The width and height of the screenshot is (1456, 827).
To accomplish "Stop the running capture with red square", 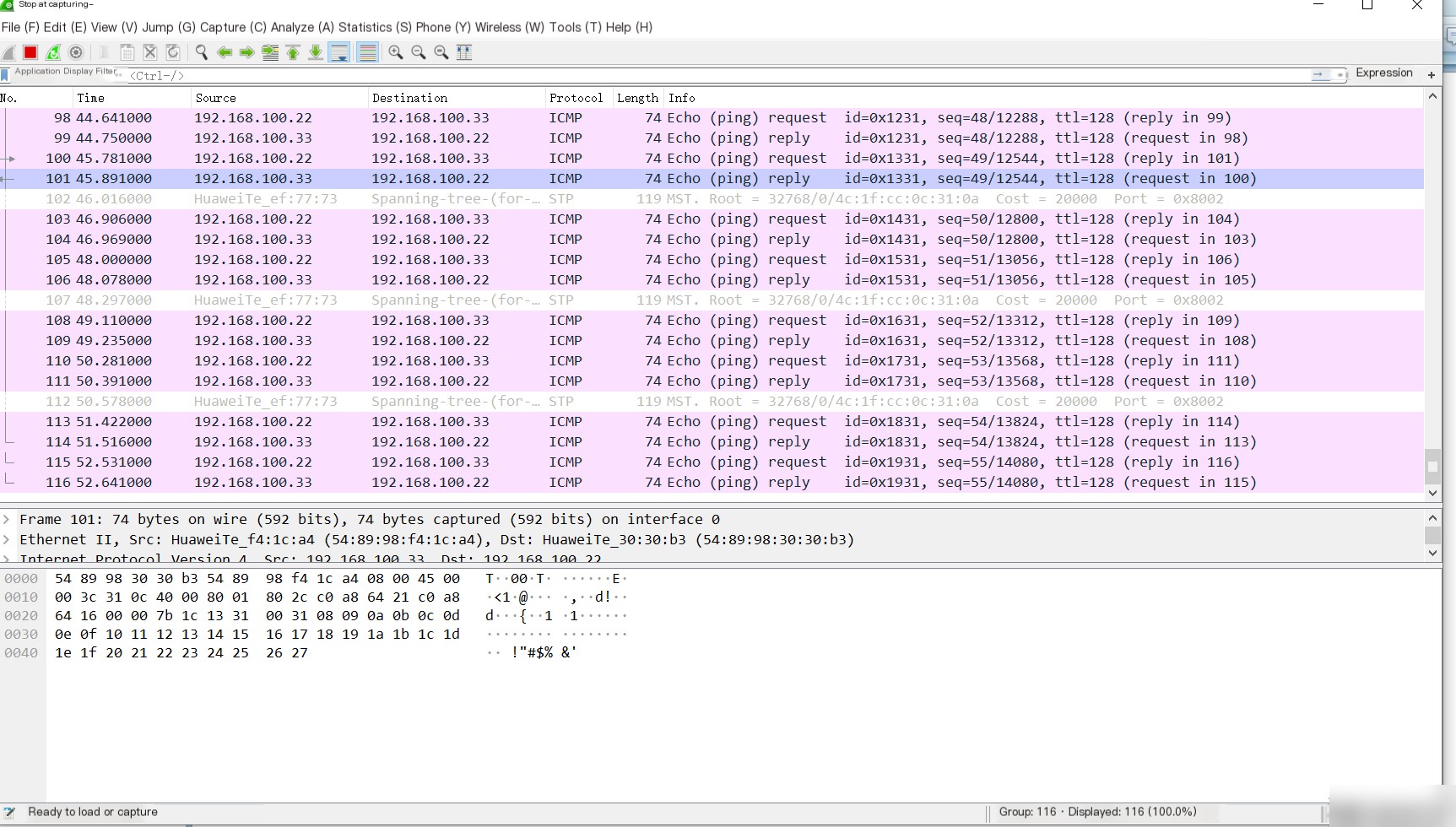I will pyautogui.click(x=30, y=52).
